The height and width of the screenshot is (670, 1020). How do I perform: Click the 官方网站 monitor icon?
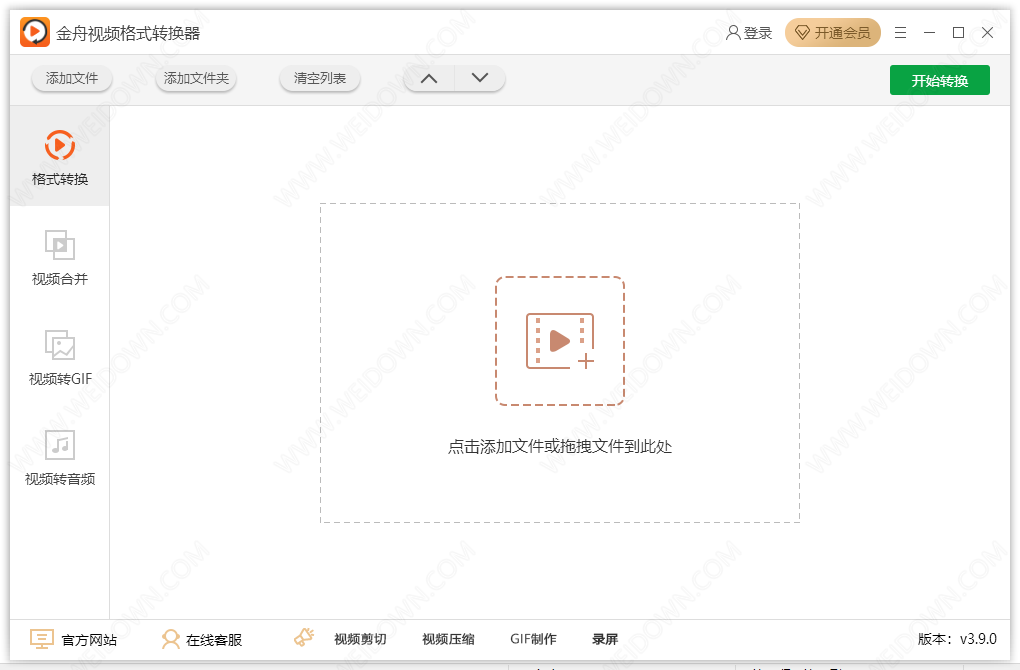pos(41,639)
